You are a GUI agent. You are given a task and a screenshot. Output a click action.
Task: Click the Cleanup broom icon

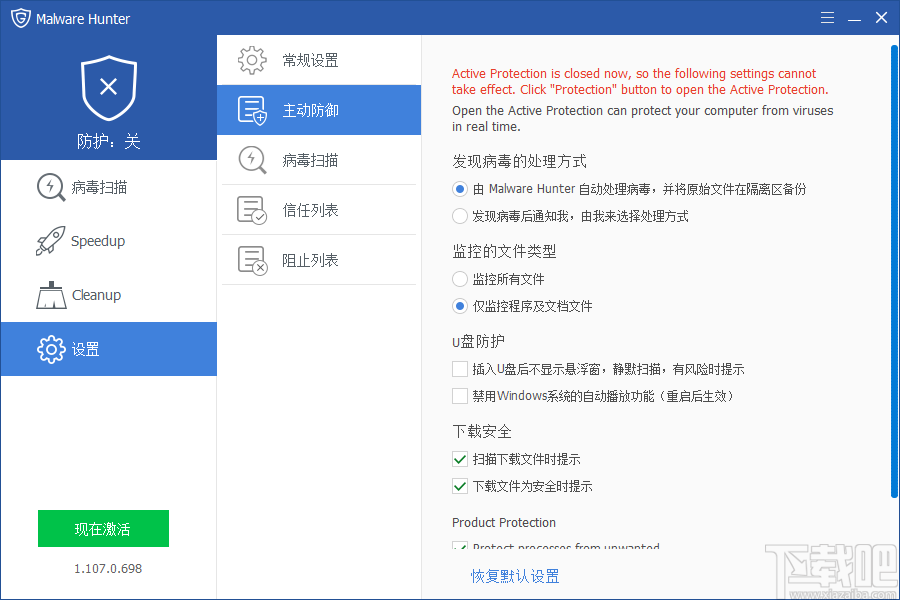coord(51,295)
